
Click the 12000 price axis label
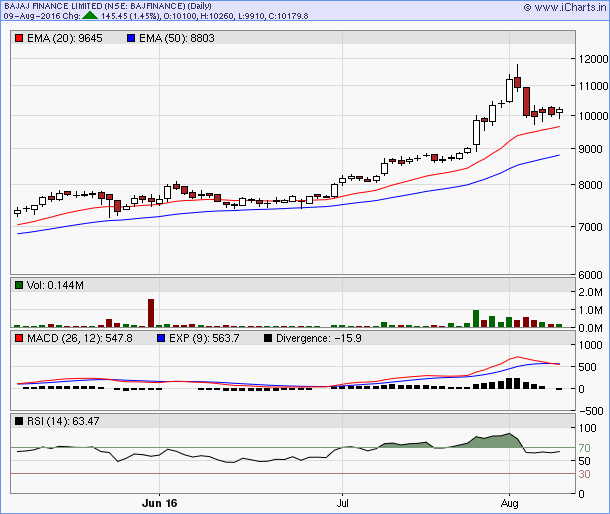pyautogui.click(x=593, y=59)
